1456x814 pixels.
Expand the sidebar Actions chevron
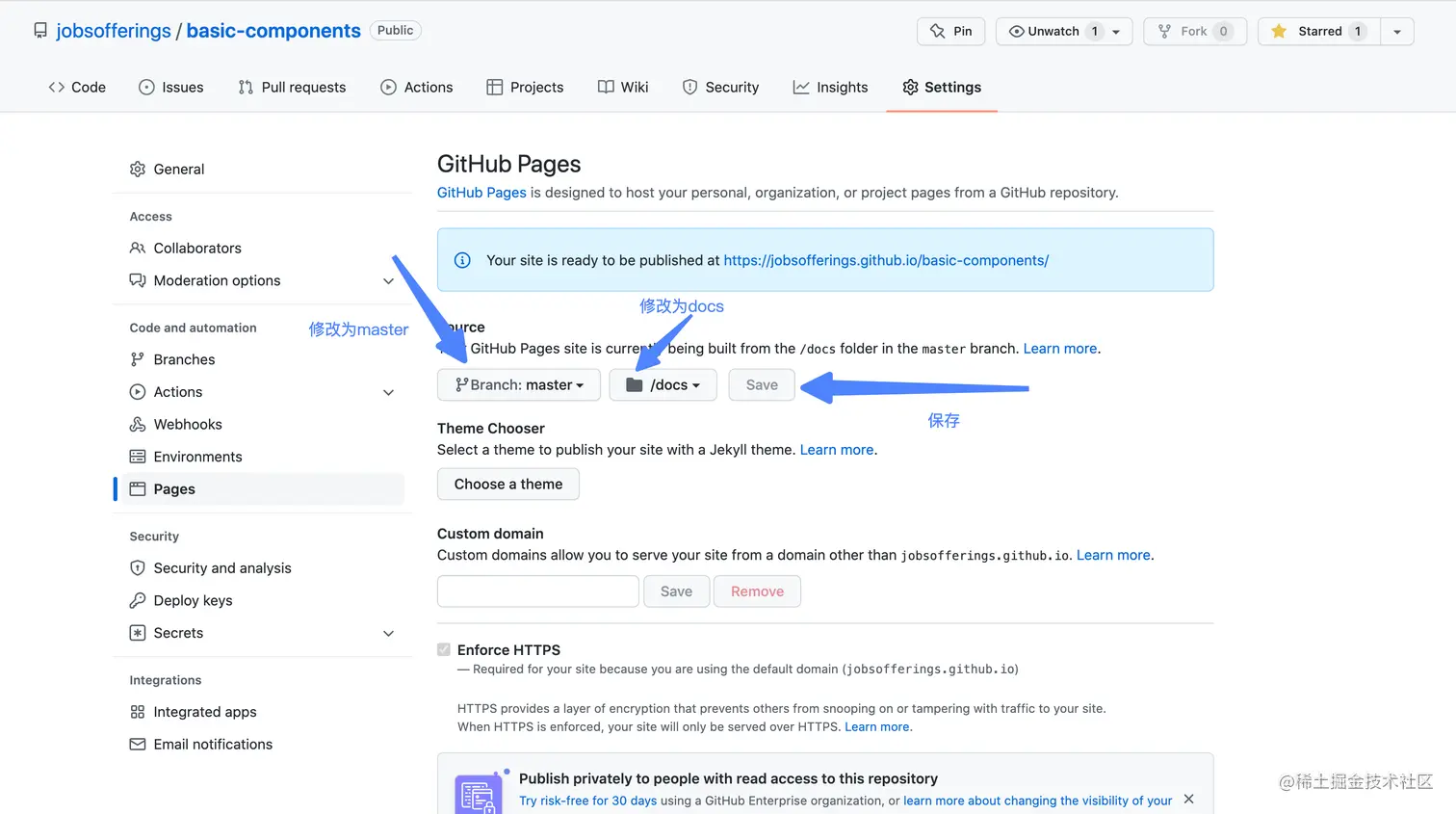388,392
